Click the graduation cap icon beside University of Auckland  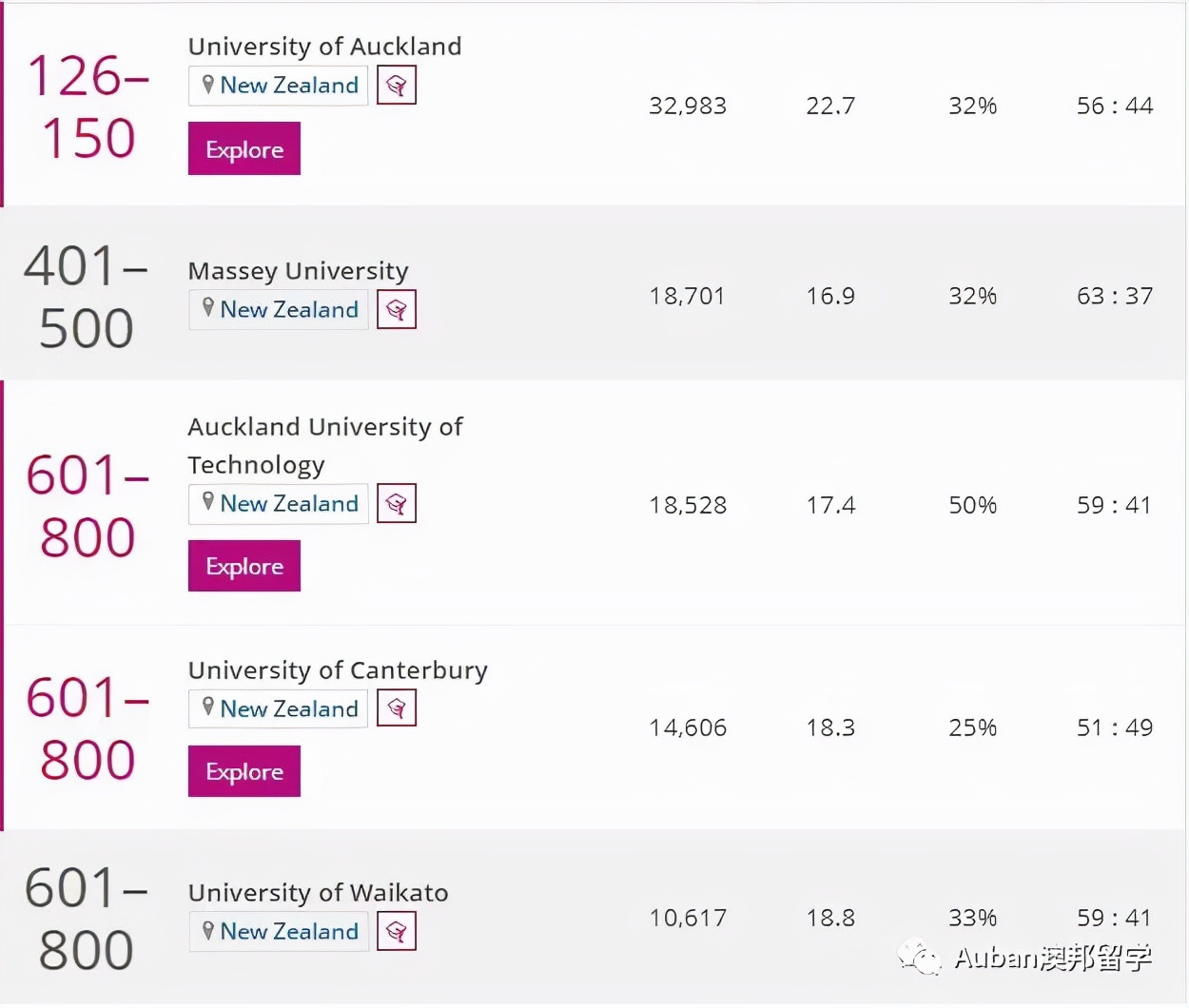coord(397,87)
